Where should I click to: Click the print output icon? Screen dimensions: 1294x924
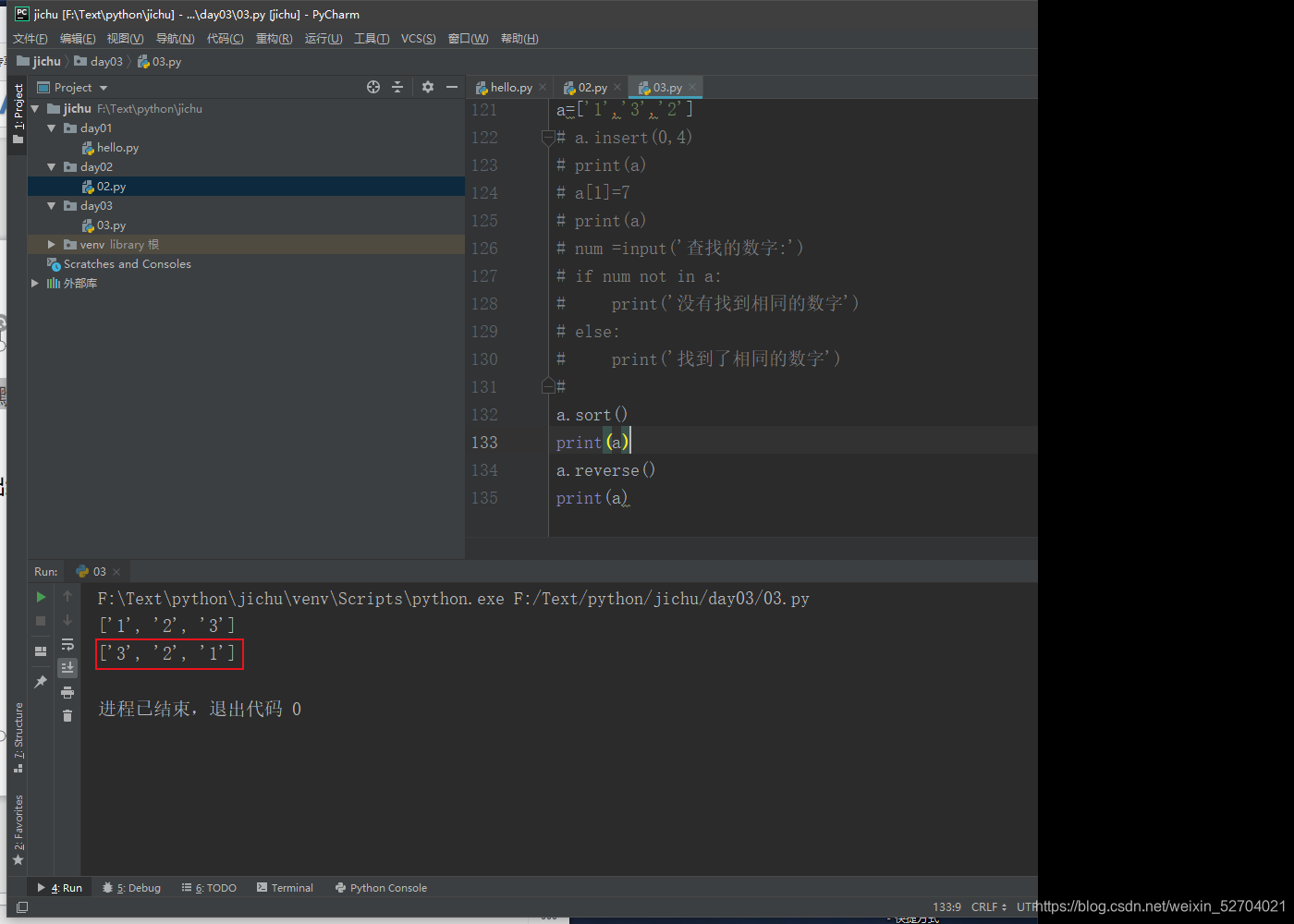click(67, 692)
